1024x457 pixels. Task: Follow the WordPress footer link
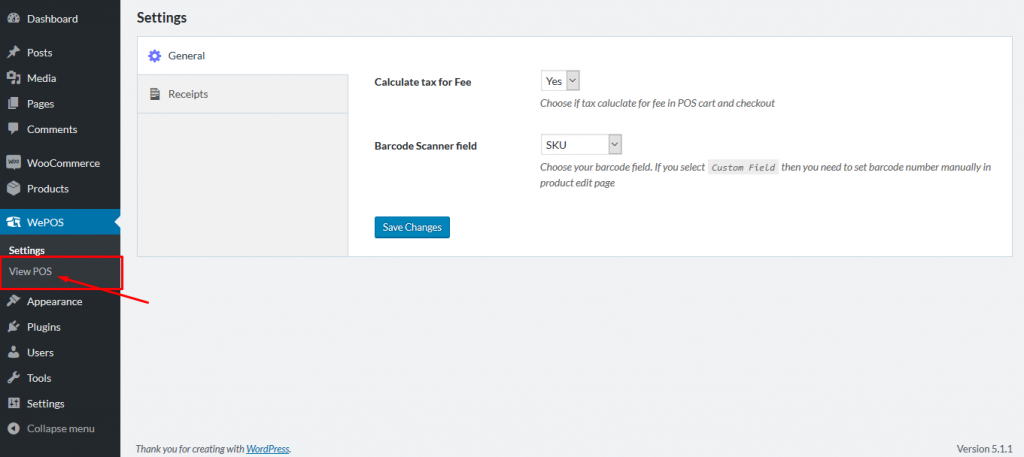click(x=268, y=449)
